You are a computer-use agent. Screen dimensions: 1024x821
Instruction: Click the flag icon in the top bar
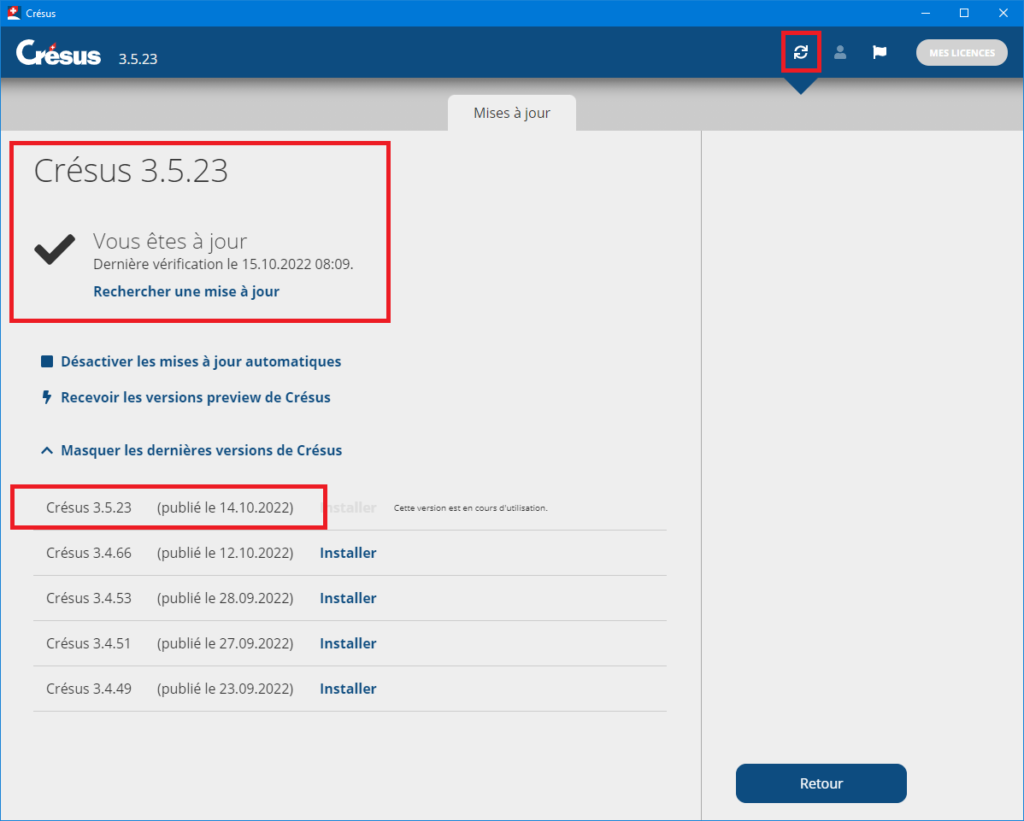pos(879,52)
